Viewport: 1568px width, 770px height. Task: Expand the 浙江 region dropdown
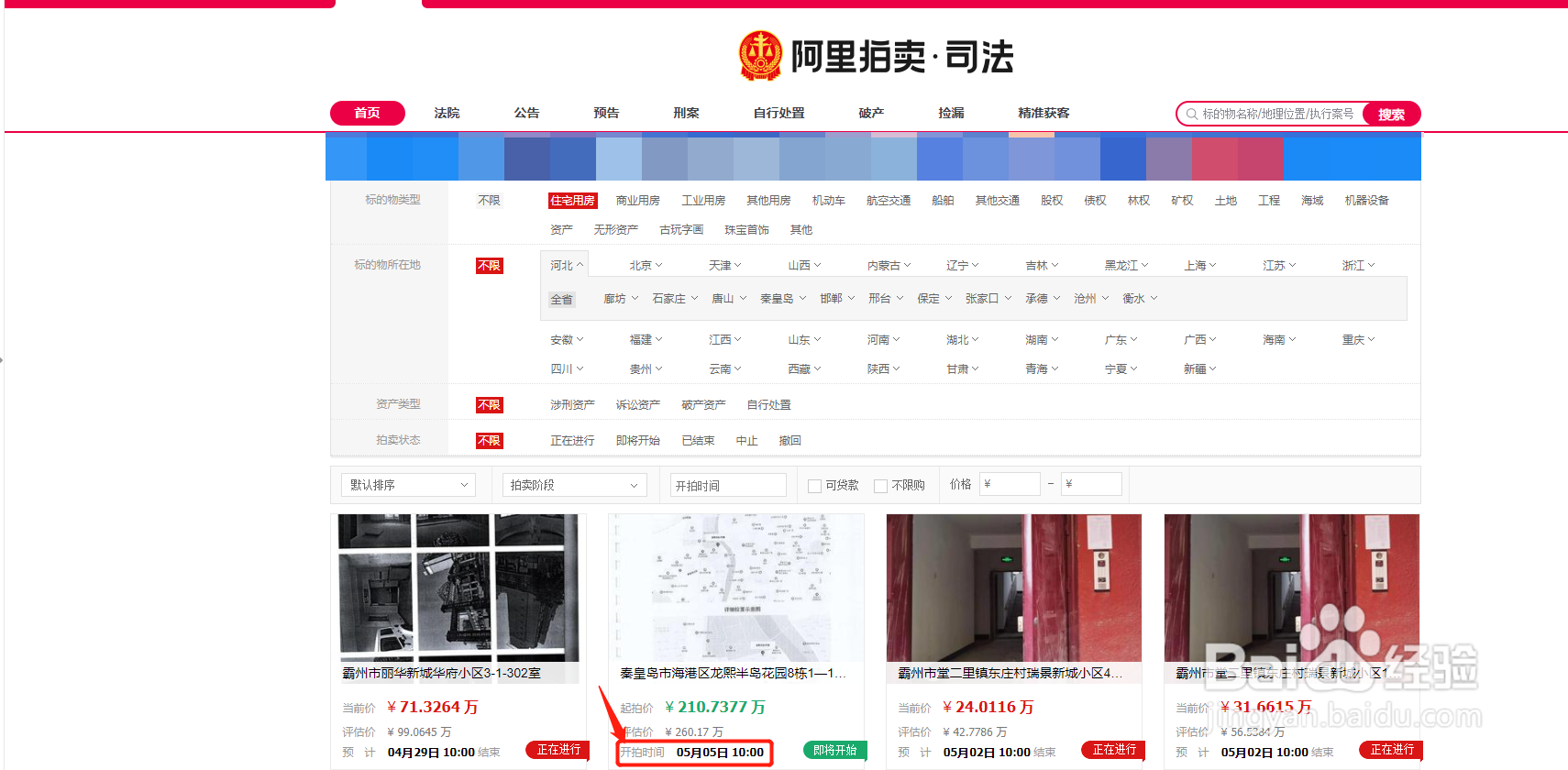coord(1358,265)
